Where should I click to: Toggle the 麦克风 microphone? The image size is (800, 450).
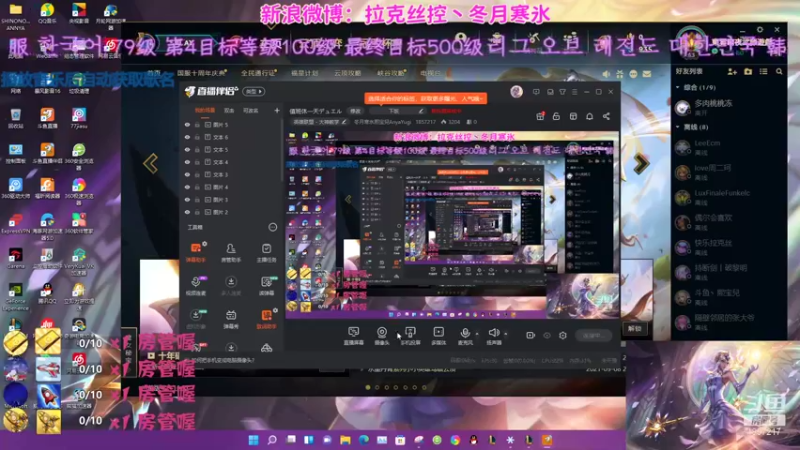(465, 336)
